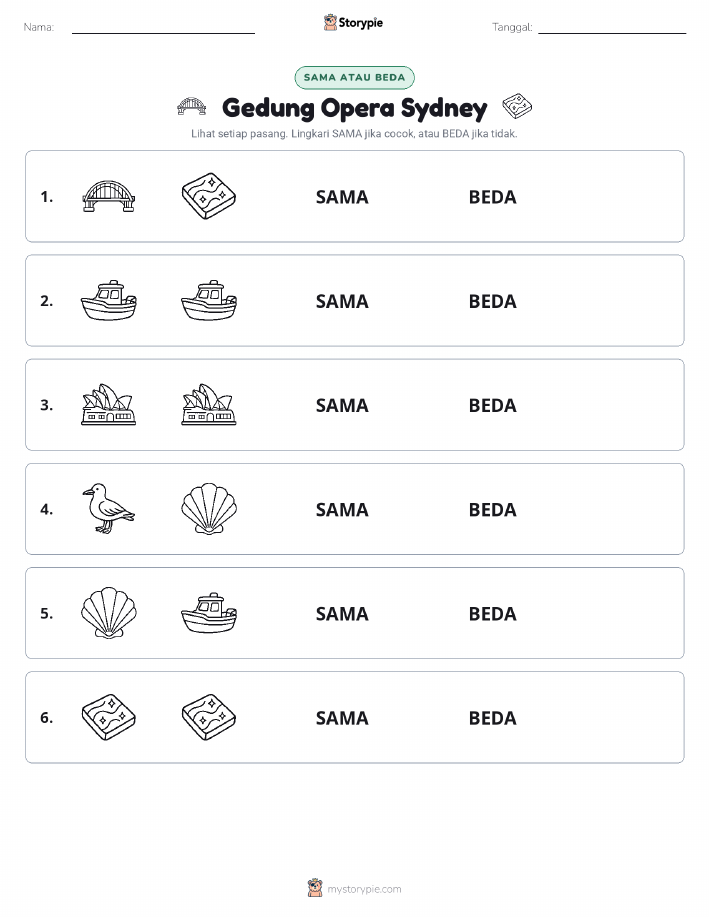Click the seagull icon in row 4

coord(108,508)
